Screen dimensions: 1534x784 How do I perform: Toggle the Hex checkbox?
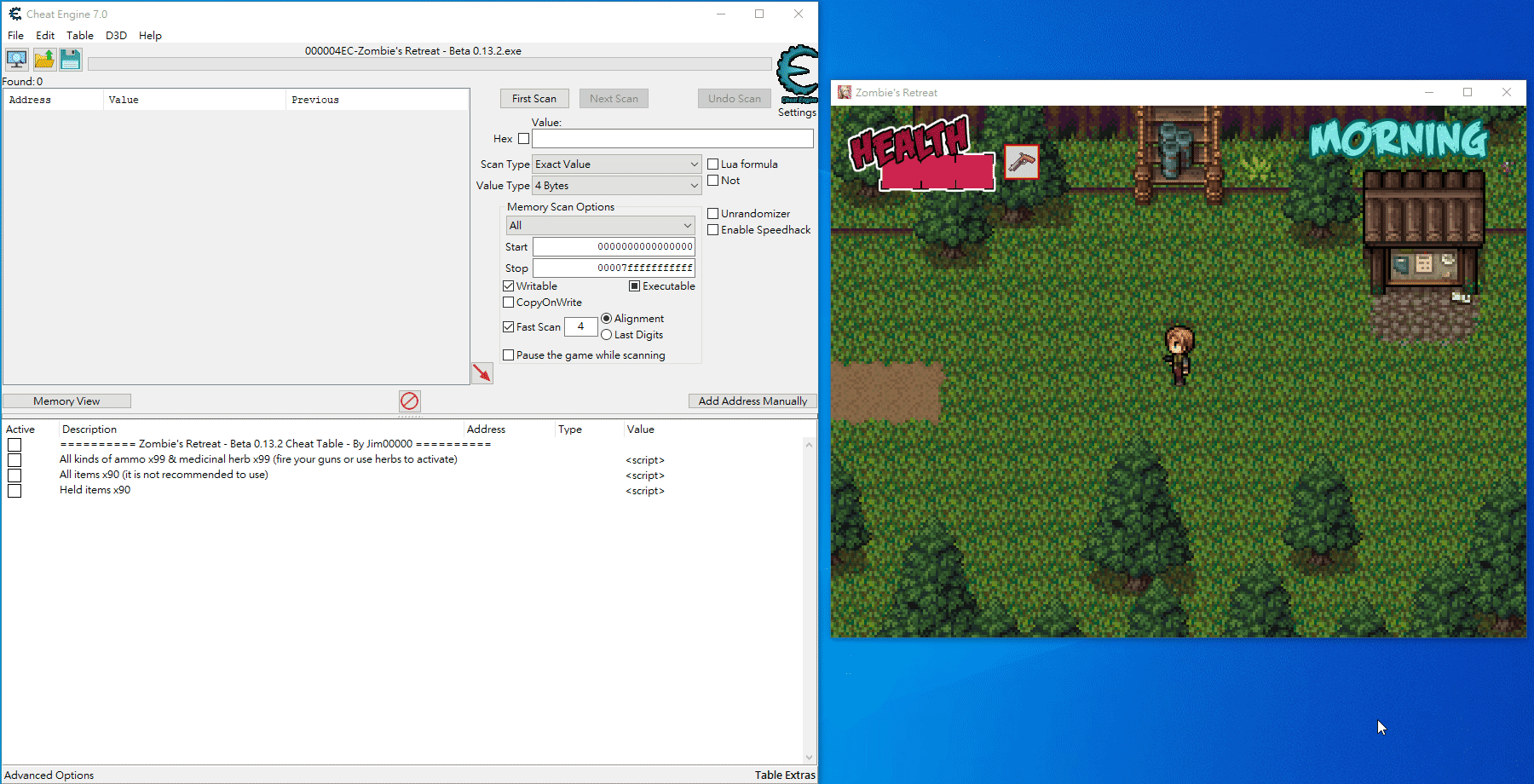coord(523,139)
